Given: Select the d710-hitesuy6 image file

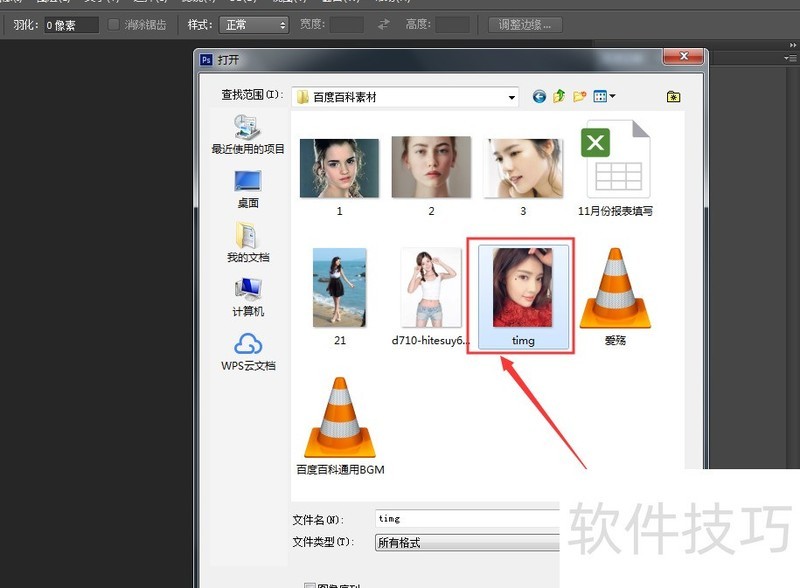Looking at the screenshot, I should (x=431, y=296).
